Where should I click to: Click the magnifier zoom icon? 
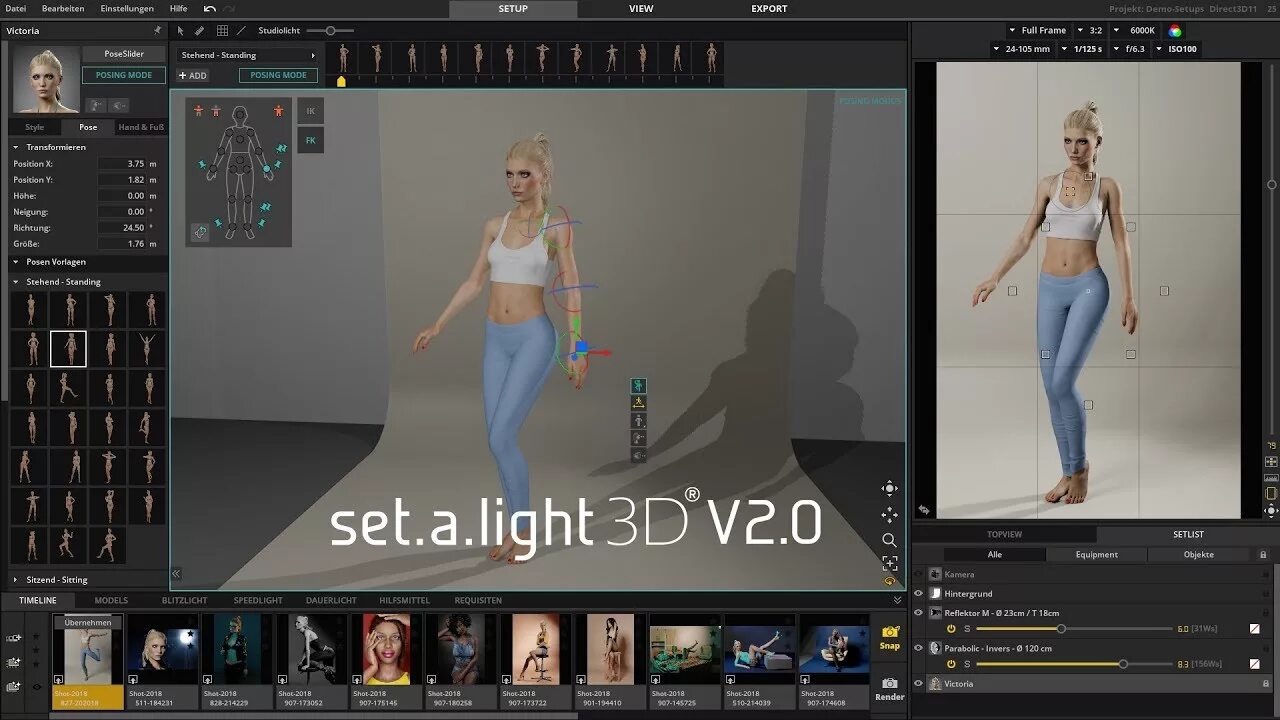click(889, 540)
